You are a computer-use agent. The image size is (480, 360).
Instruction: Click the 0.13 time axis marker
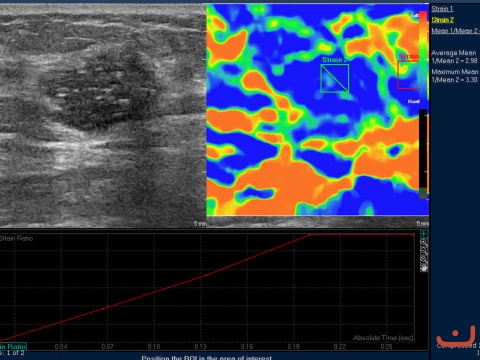(200, 347)
